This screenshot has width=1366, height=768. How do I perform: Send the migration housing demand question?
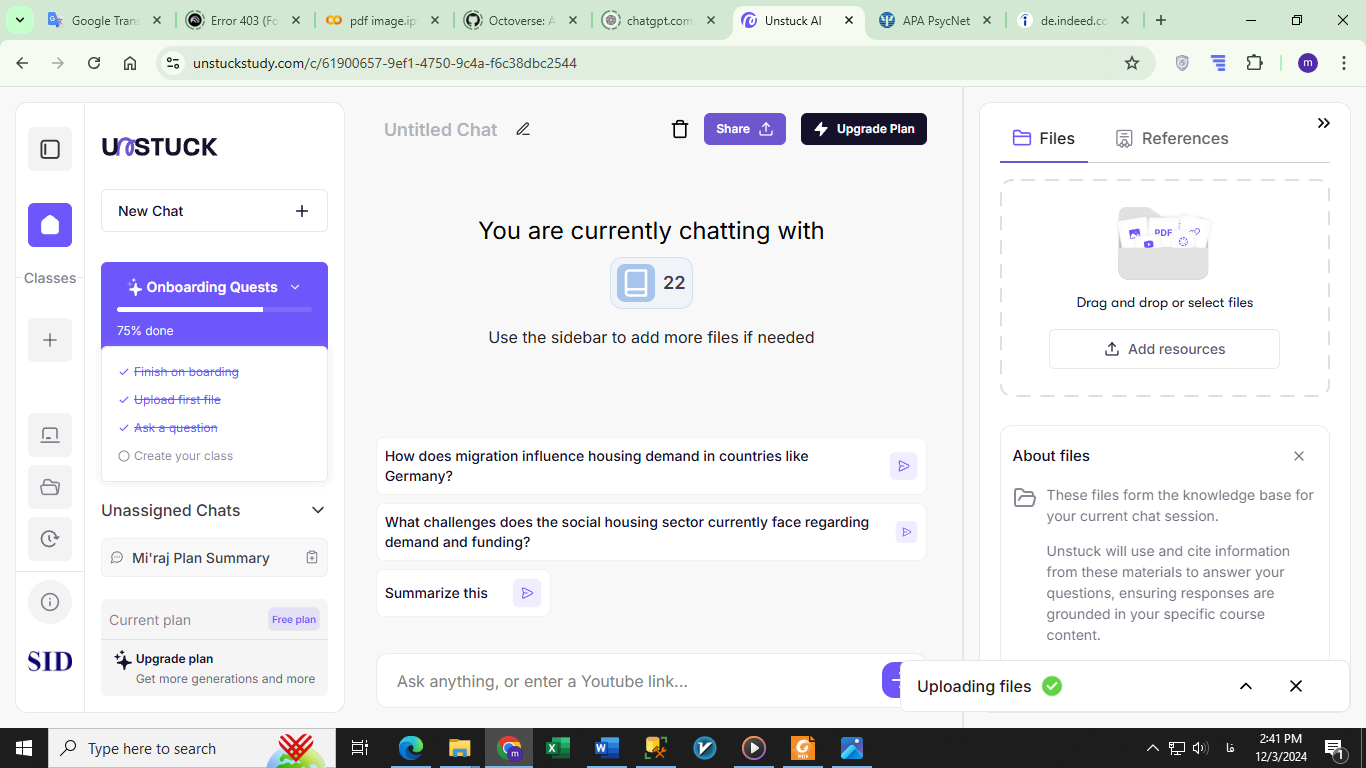(903, 466)
